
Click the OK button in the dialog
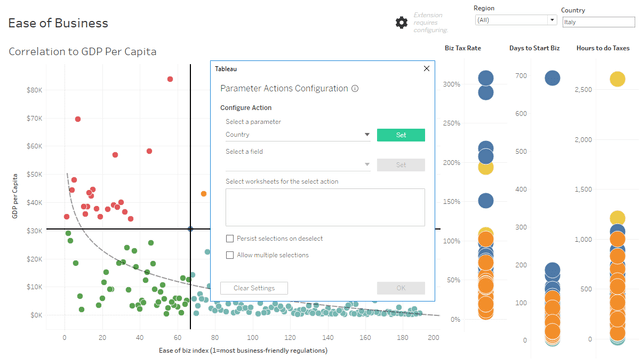401,288
